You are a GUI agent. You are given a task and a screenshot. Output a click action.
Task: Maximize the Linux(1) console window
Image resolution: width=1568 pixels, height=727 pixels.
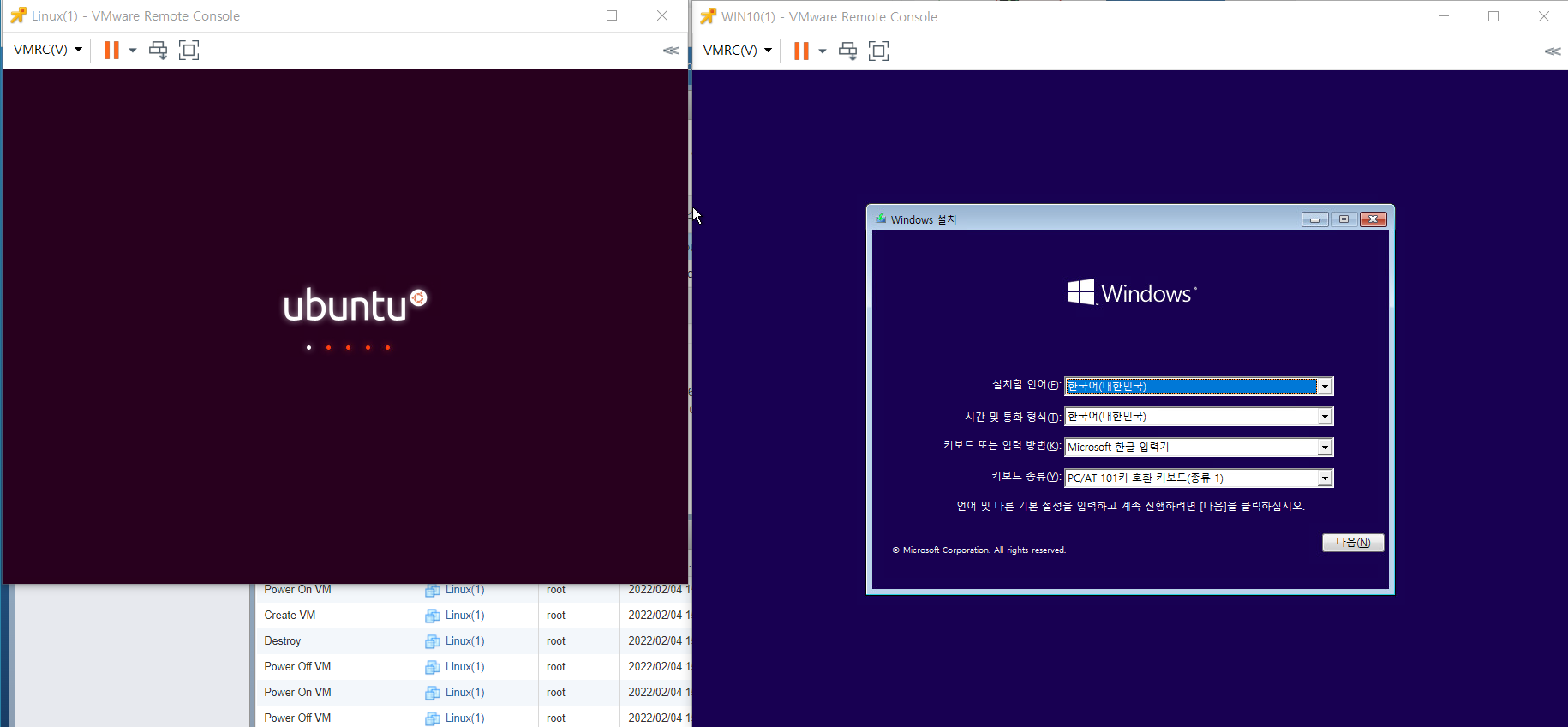tap(612, 15)
